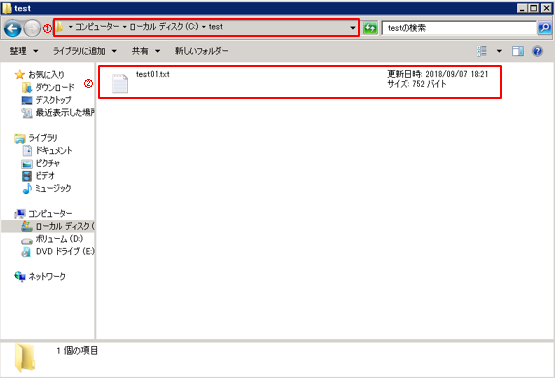Click the folder icon in details pane
This screenshot has width=555, height=378.
25,358
